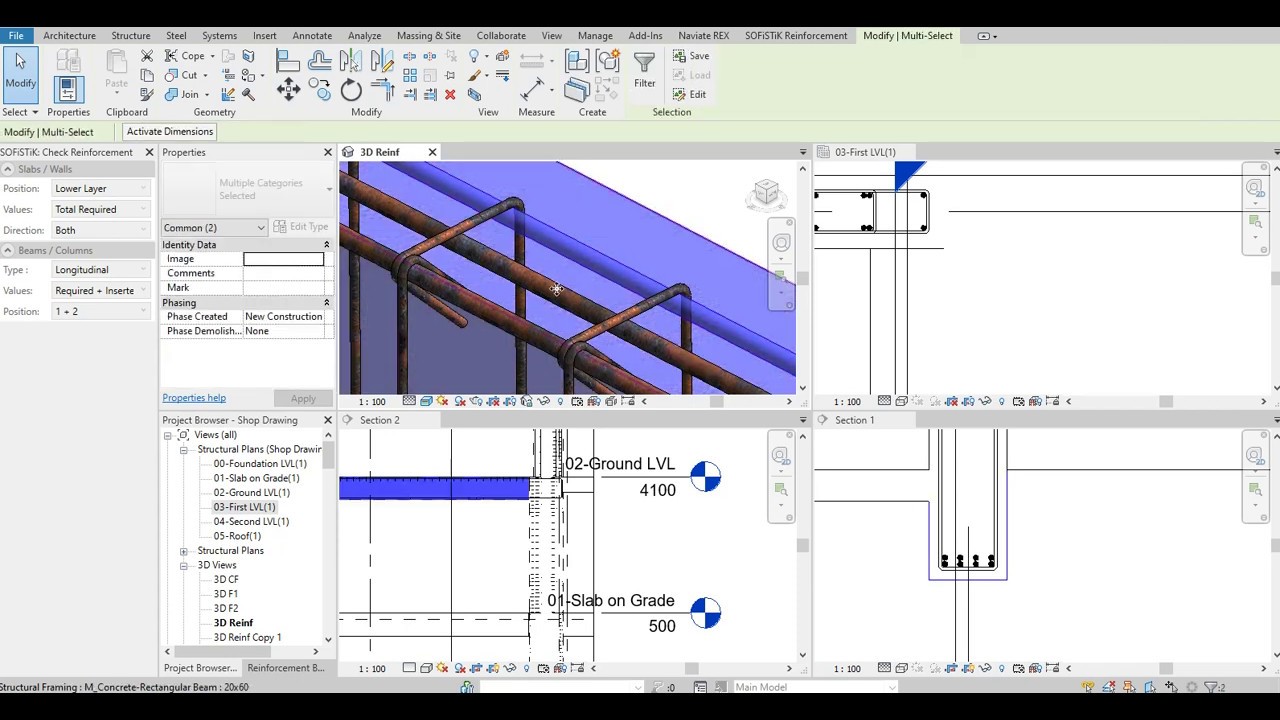Open the Collaborate ribbon tab
Image resolution: width=1280 pixels, height=720 pixels.
(x=501, y=36)
